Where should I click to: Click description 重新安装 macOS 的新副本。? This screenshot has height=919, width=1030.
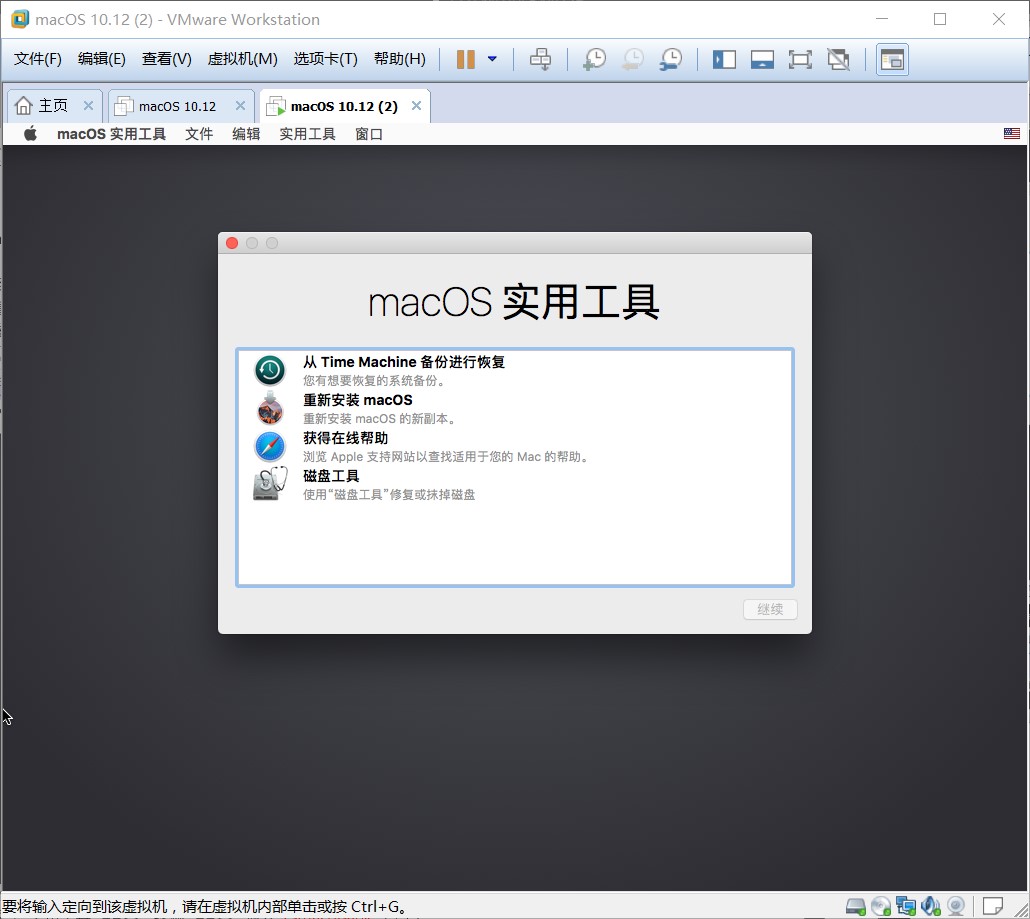(380, 418)
